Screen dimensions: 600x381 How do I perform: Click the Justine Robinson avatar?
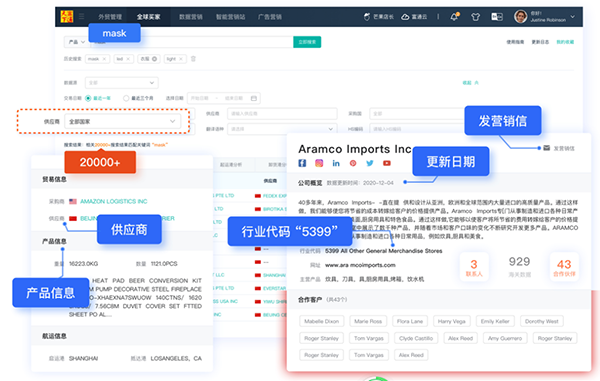pyautogui.click(x=520, y=16)
